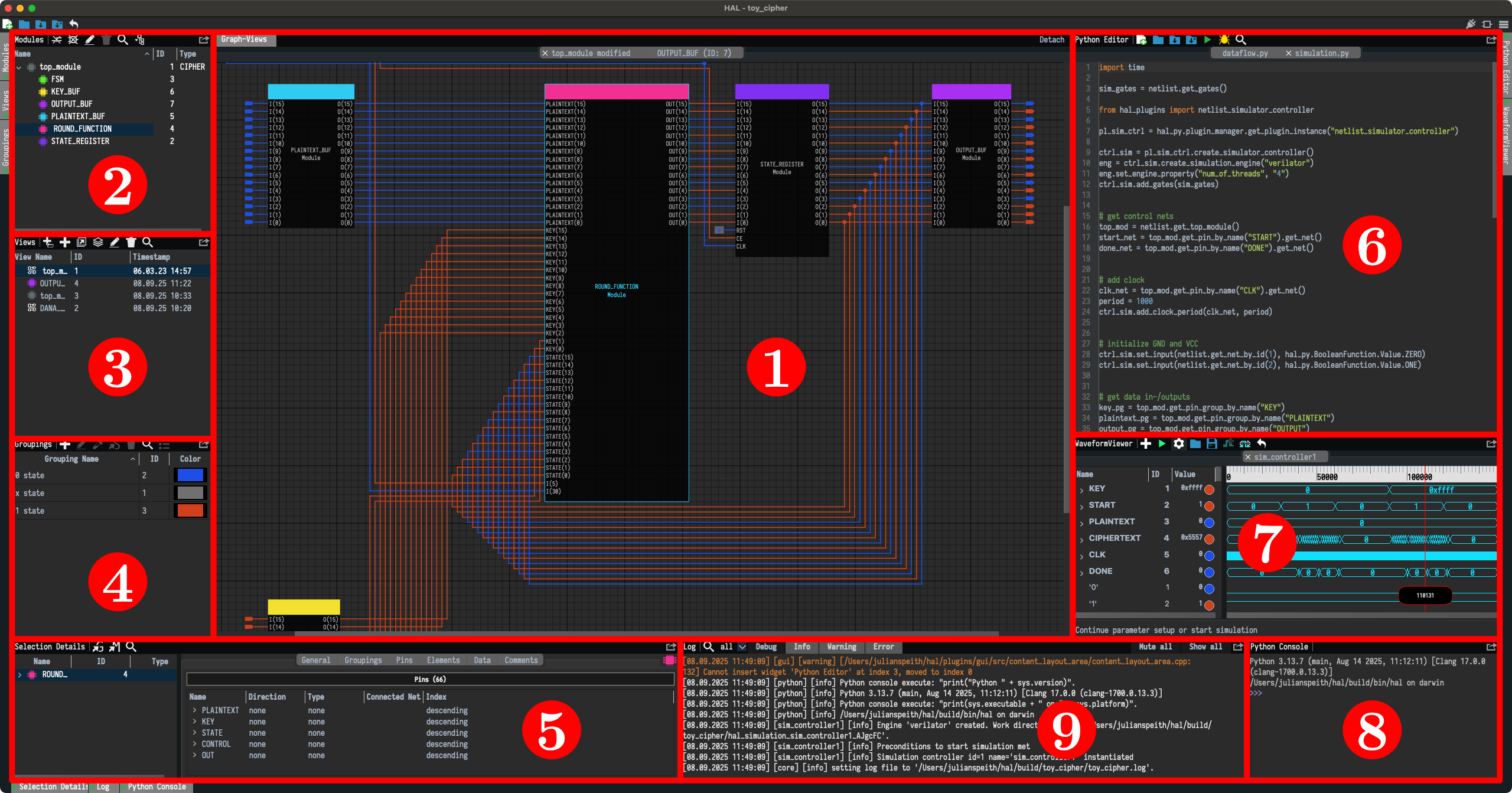Toggle the Info log filter
The height and width of the screenshot is (793, 1512).
pyautogui.click(x=802, y=647)
